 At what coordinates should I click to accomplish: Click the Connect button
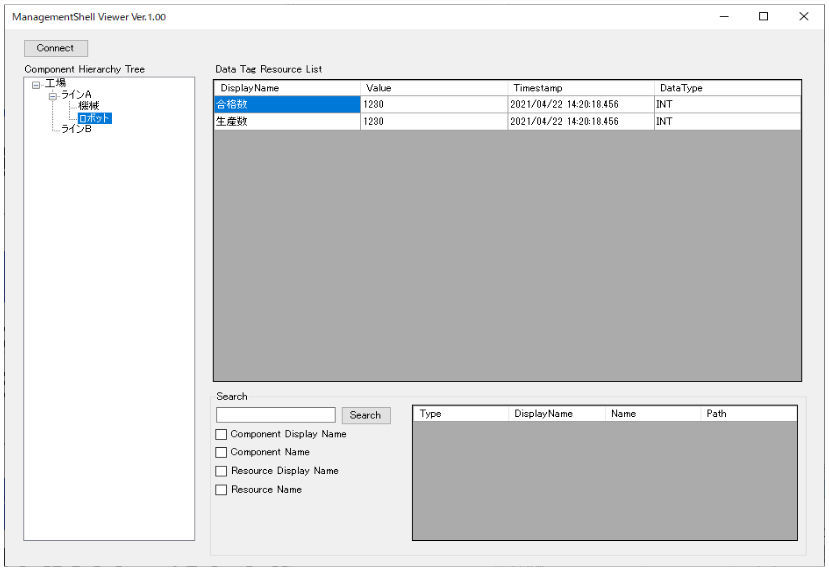coord(55,48)
